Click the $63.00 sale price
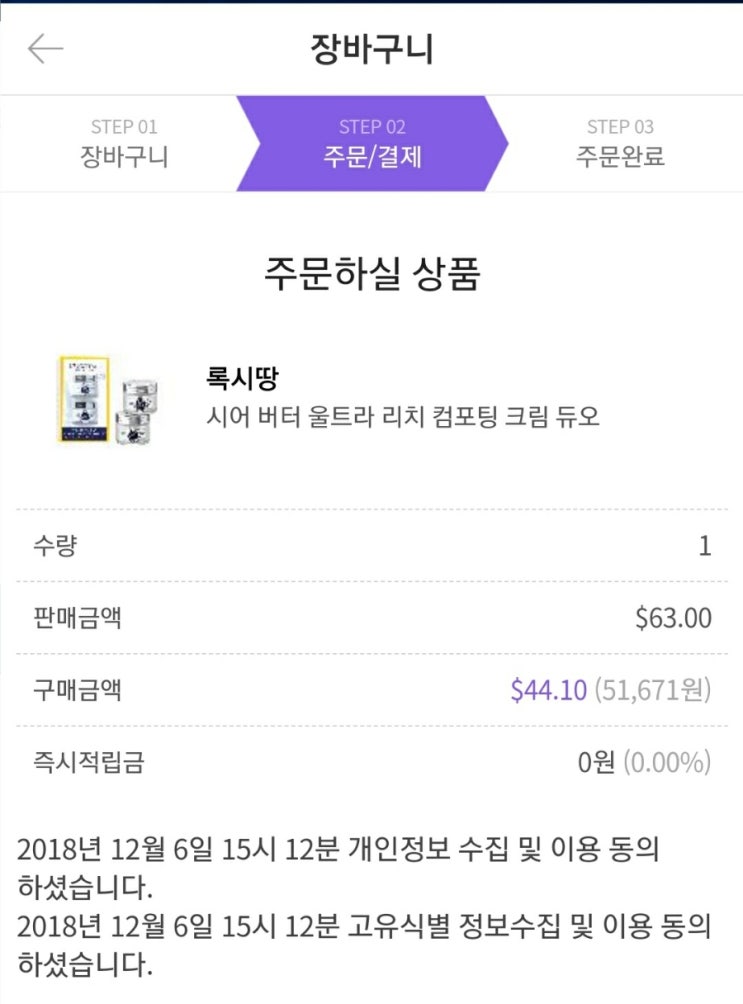This screenshot has height=1004, width=743. [x=673, y=618]
